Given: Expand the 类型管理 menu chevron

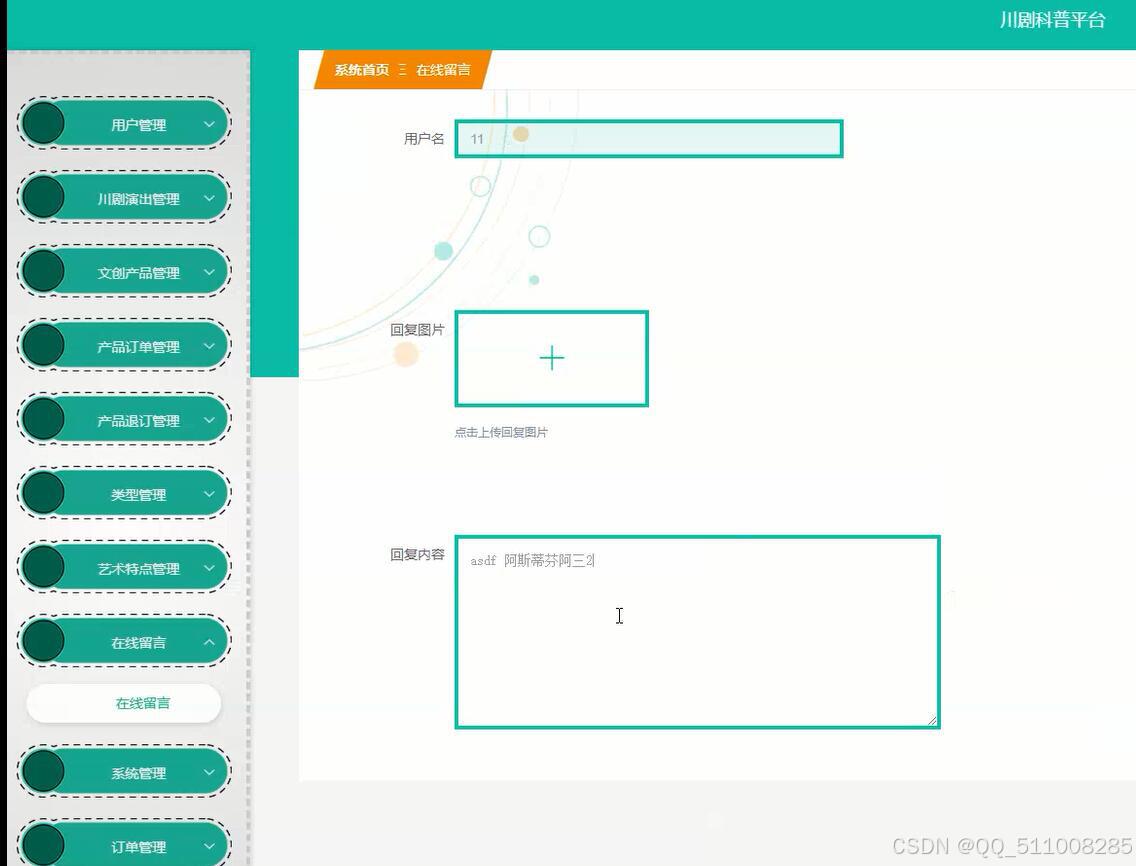Looking at the screenshot, I should pyautogui.click(x=209, y=494).
